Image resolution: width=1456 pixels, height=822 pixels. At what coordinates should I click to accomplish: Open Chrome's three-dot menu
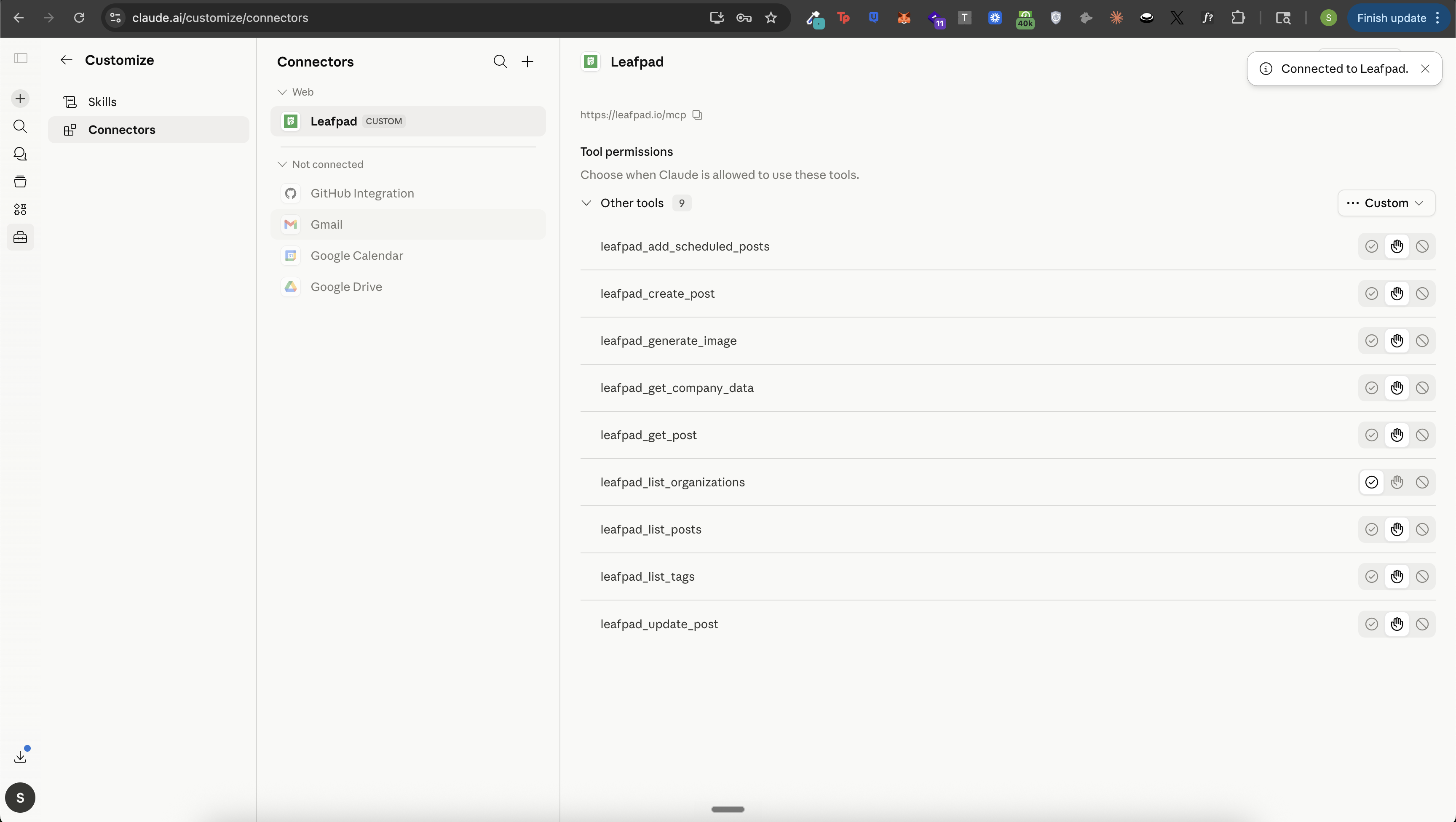pyautogui.click(x=1438, y=18)
